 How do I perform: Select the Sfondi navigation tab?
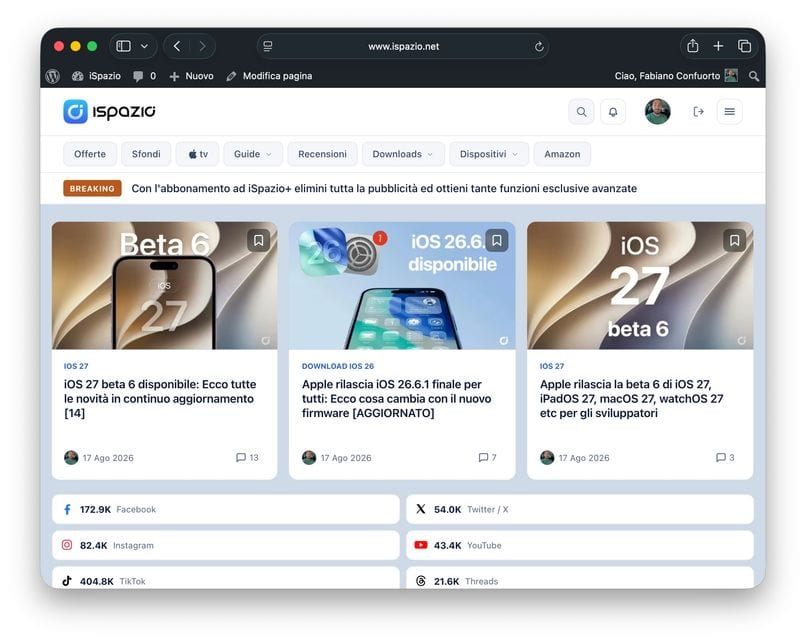pos(146,154)
